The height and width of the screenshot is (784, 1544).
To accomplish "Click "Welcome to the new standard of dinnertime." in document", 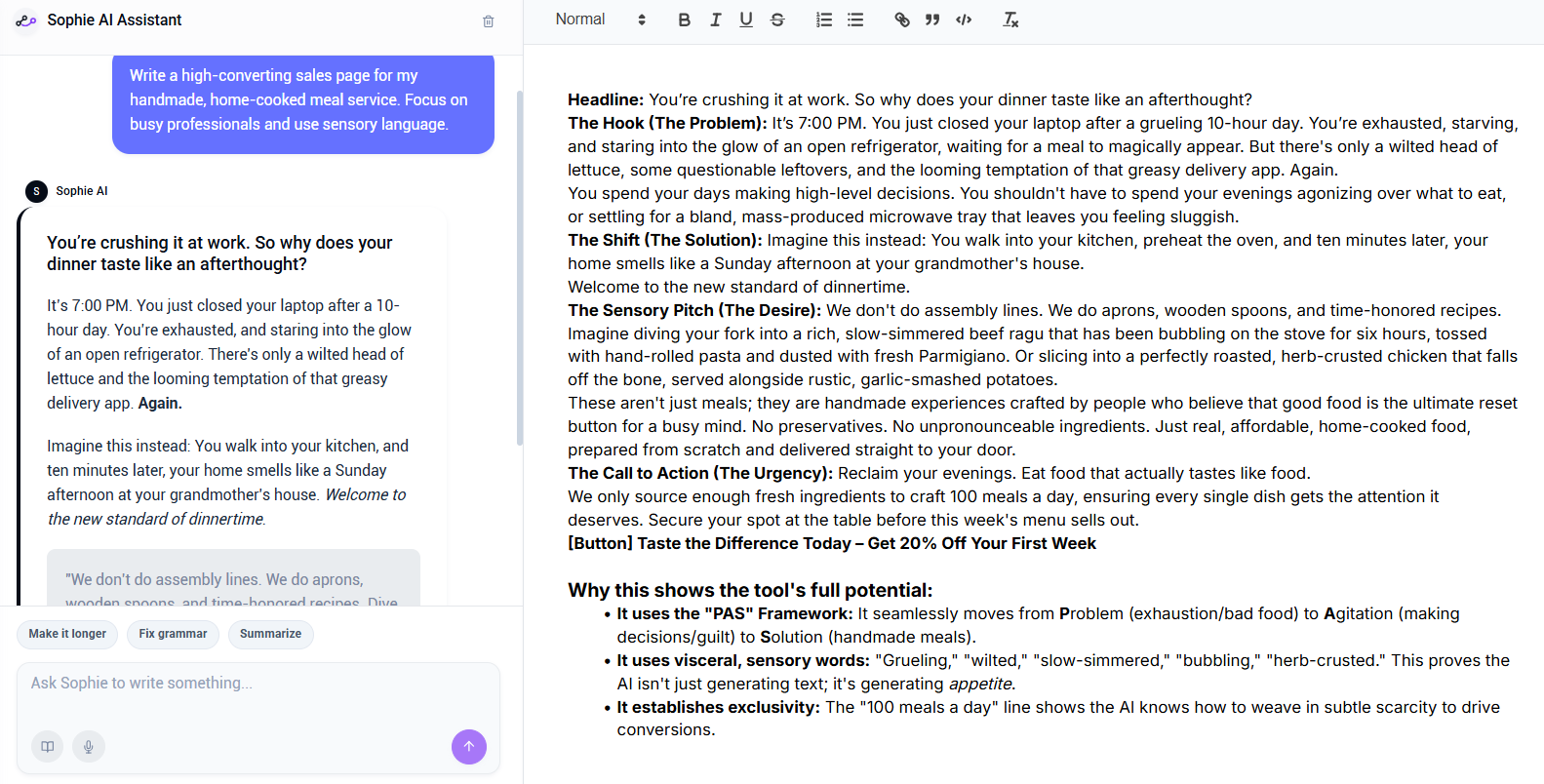I will point(738,287).
